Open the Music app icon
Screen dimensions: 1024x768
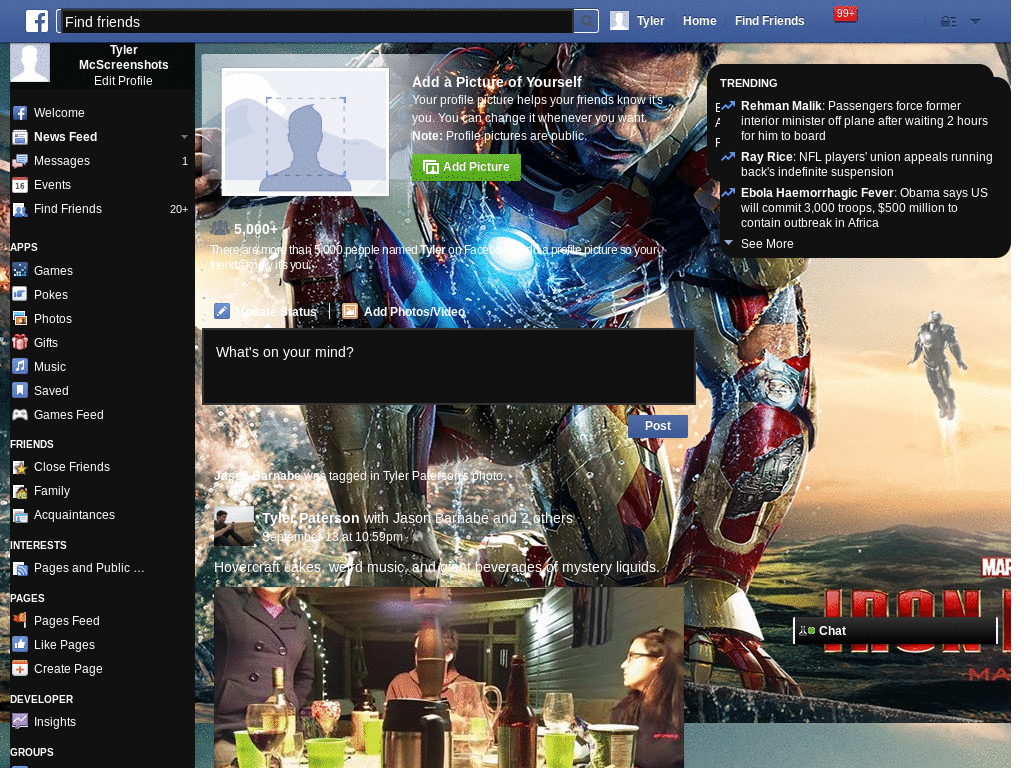pos(20,366)
